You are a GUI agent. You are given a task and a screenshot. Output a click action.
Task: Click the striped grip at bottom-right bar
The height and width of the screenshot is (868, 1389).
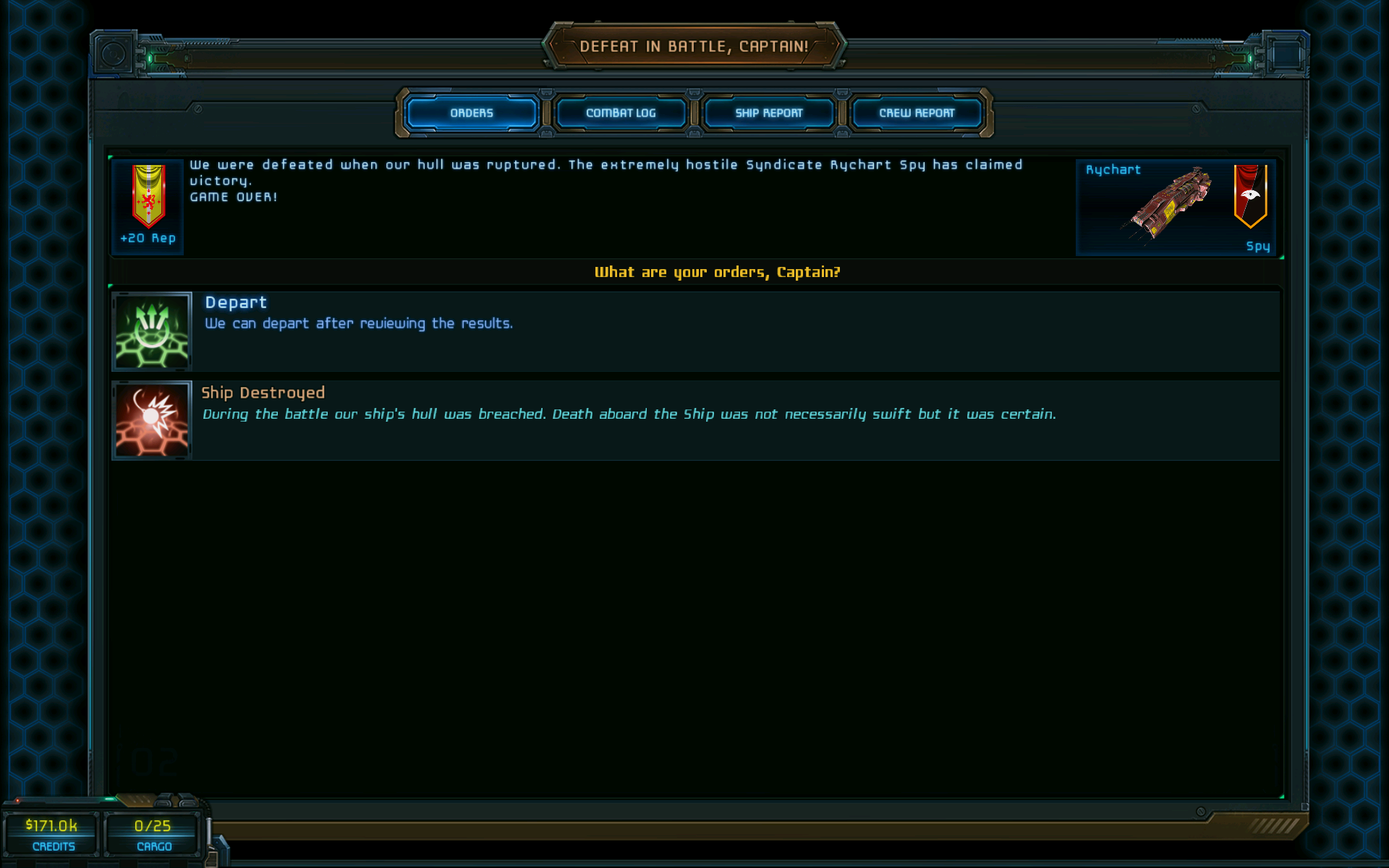click(x=1275, y=825)
